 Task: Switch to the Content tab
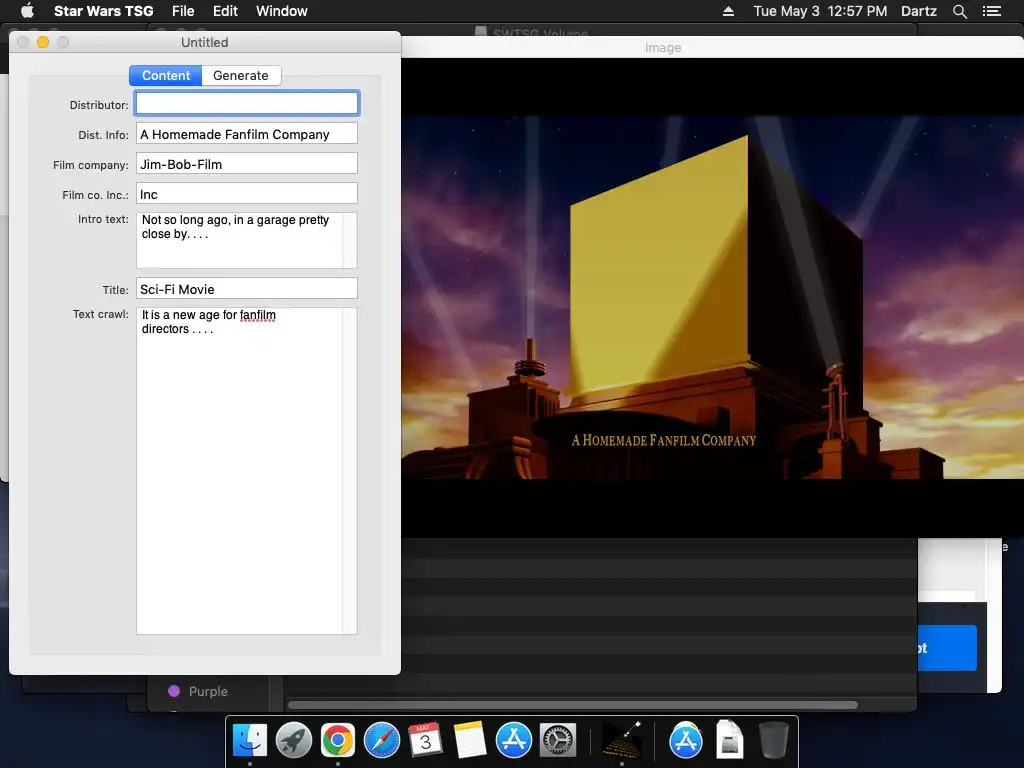[166, 76]
